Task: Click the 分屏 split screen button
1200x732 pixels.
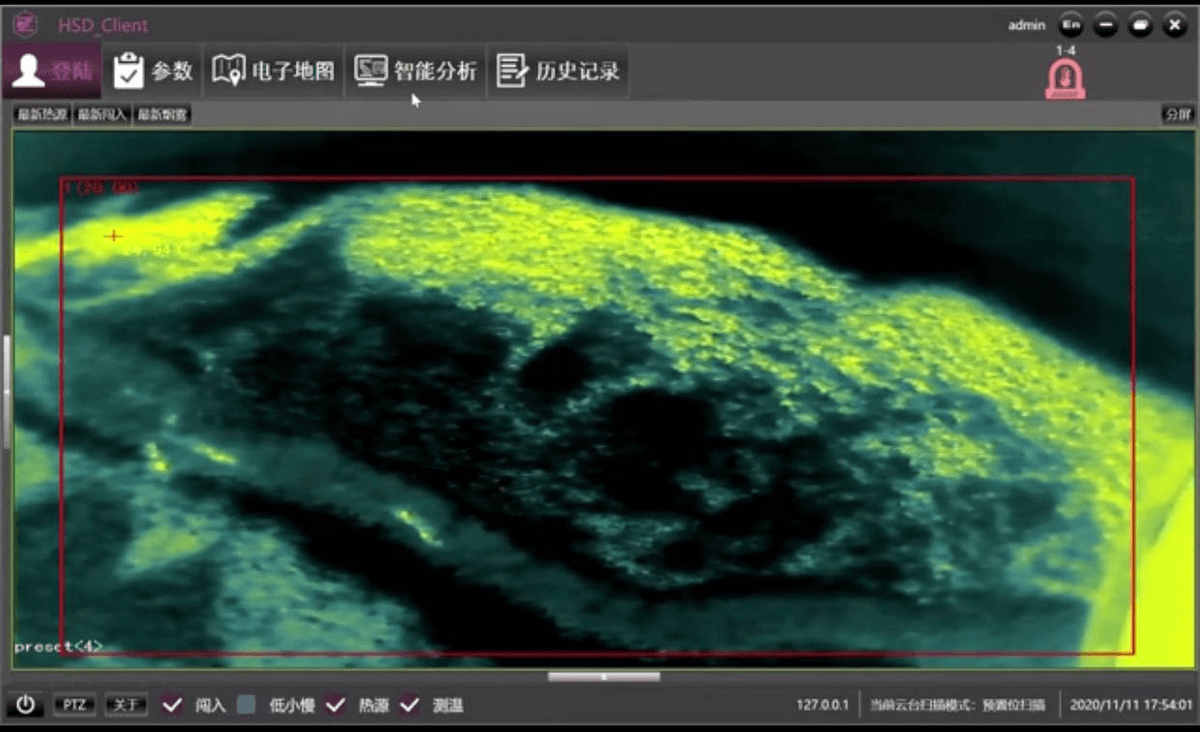Action: (1177, 115)
